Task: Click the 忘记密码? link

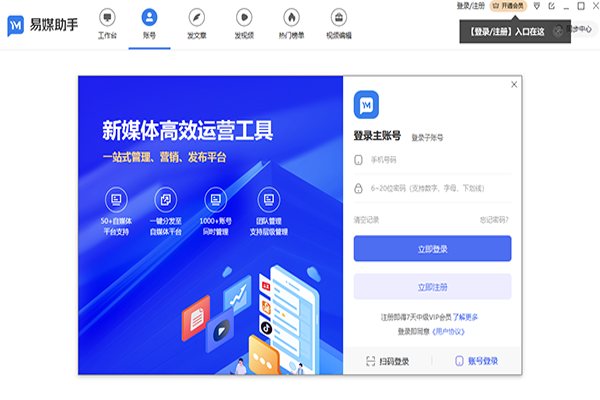Action: [x=494, y=220]
